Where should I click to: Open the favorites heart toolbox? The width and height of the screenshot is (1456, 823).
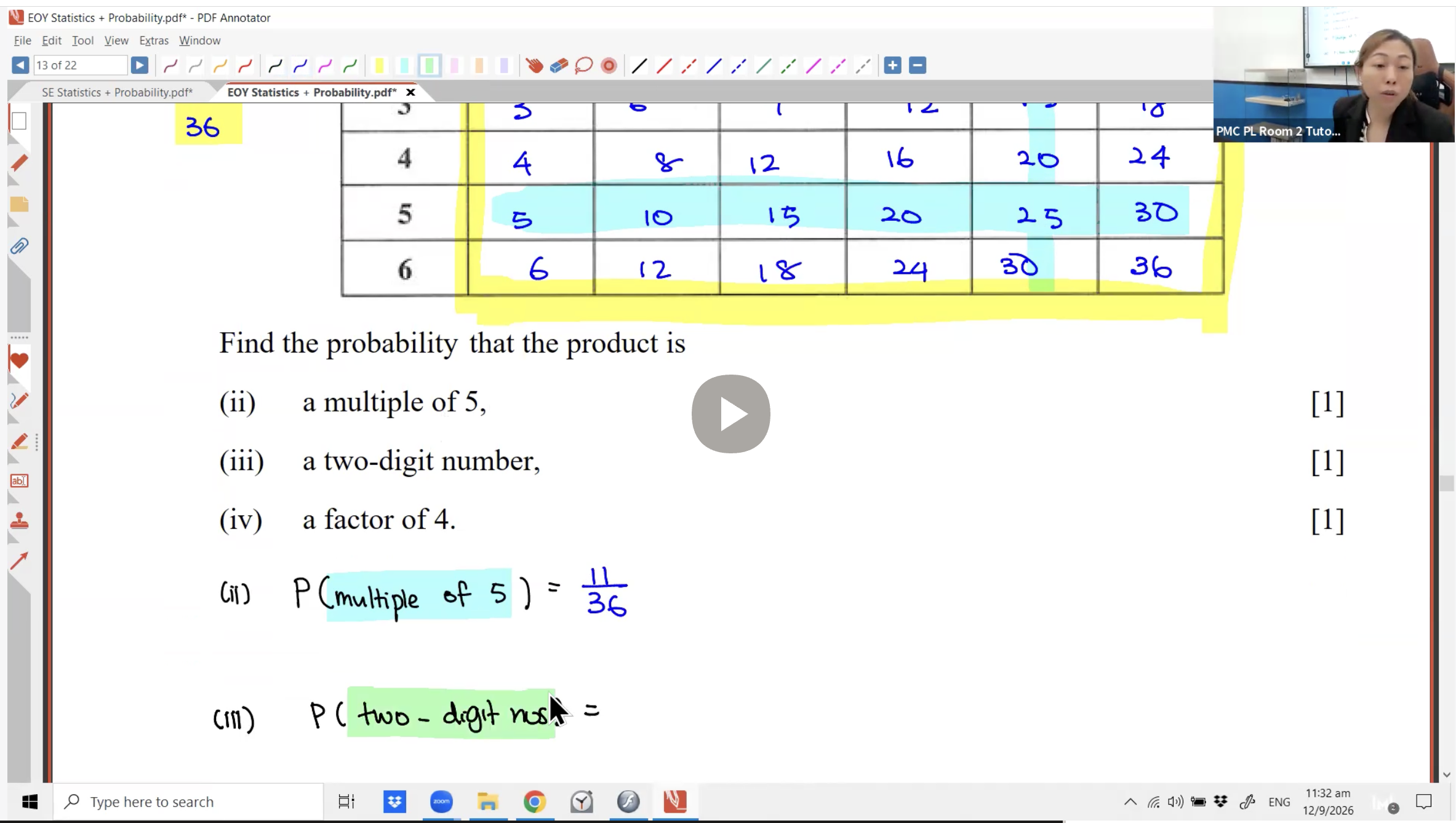(x=19, y=360)
